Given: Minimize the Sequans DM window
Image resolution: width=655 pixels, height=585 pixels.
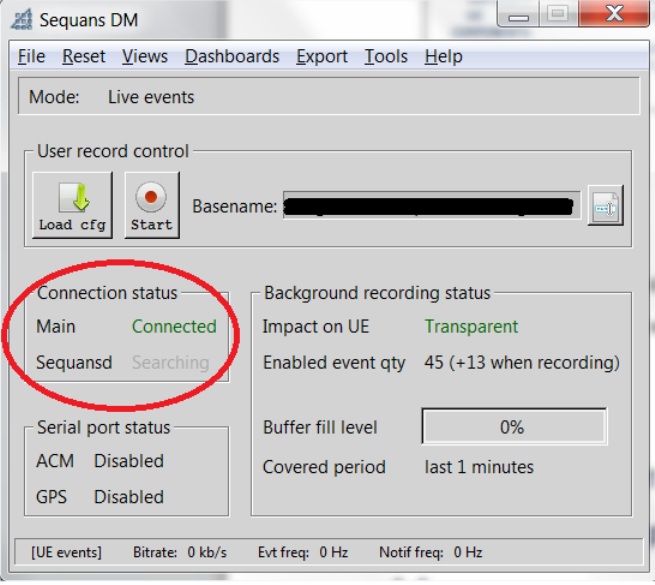Looking at the screenshot, I should (518, 15).
